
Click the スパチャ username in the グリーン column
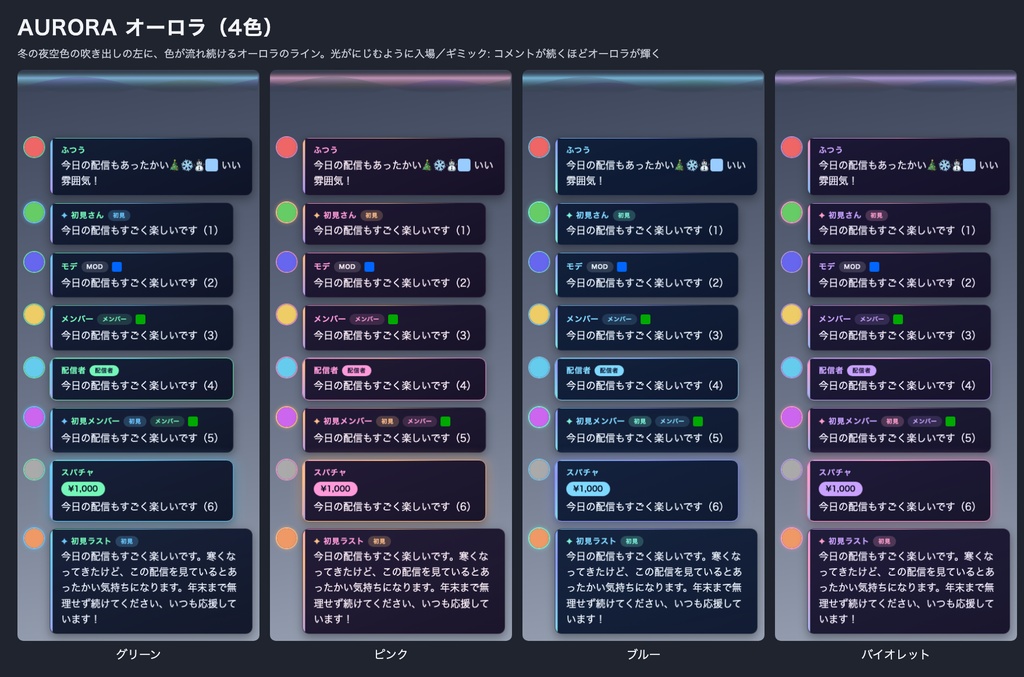(77, 472)
